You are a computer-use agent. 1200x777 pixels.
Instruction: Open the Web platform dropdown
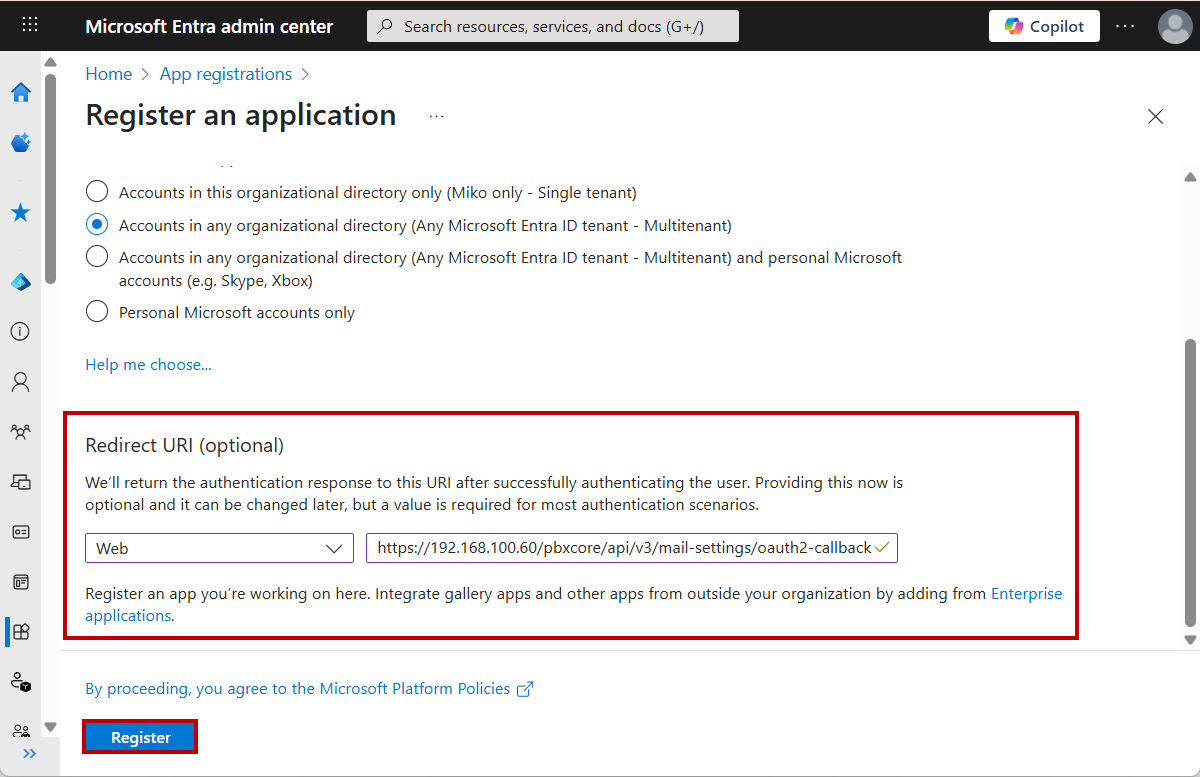[219, 548]
